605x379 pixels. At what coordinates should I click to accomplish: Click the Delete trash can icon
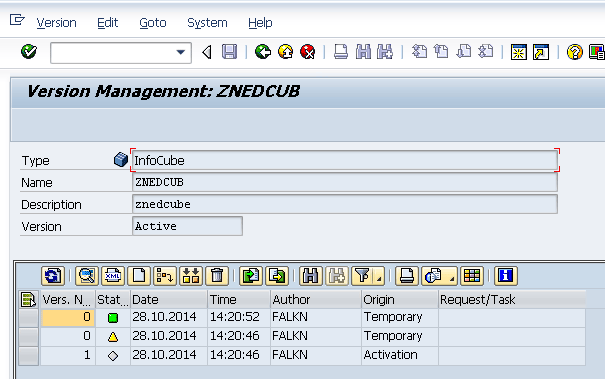[x=217, y=276]
